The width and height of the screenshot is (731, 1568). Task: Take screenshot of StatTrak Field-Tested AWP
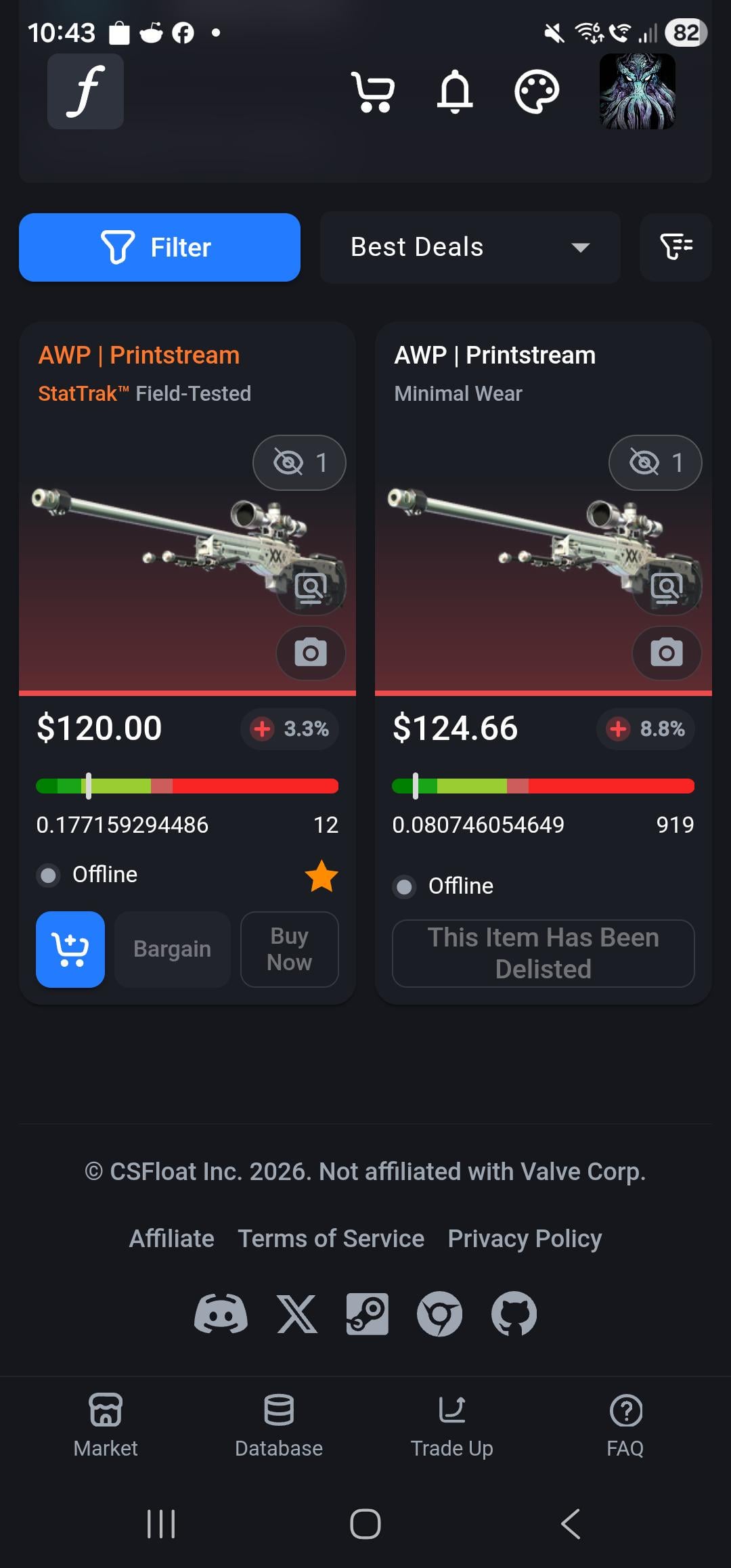click(311, 653)
